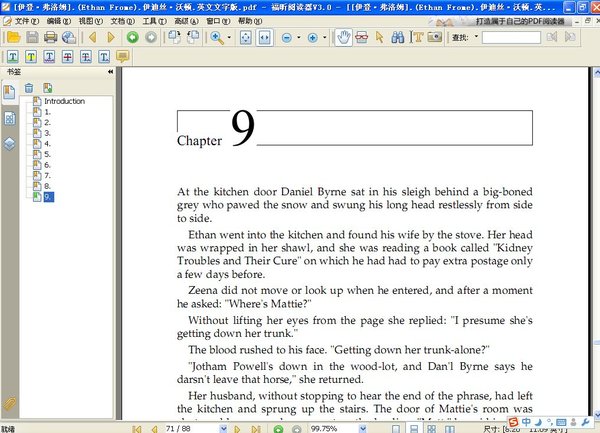The image size is (600, 433).
Task: Open the 高级 (Advanced) menu
Action: 186,21
